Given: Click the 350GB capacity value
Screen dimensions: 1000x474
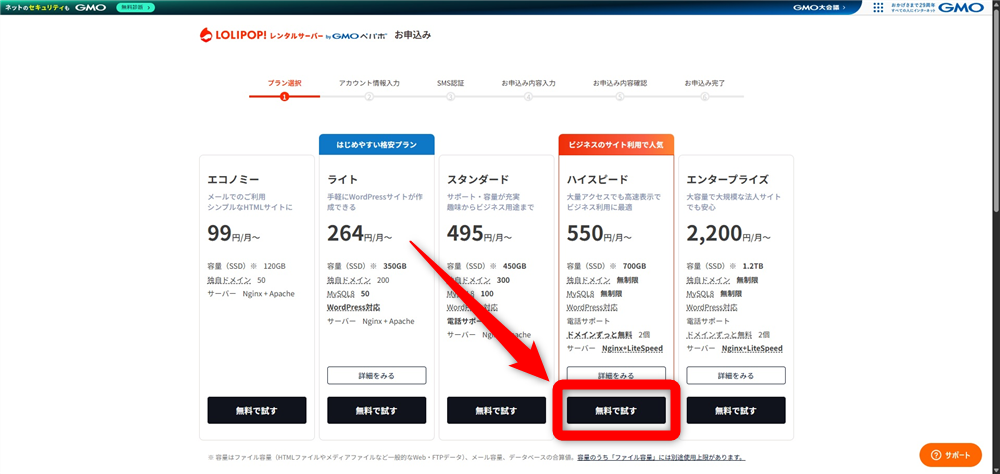Looking at the screenshot, I should tap(395, 266).
